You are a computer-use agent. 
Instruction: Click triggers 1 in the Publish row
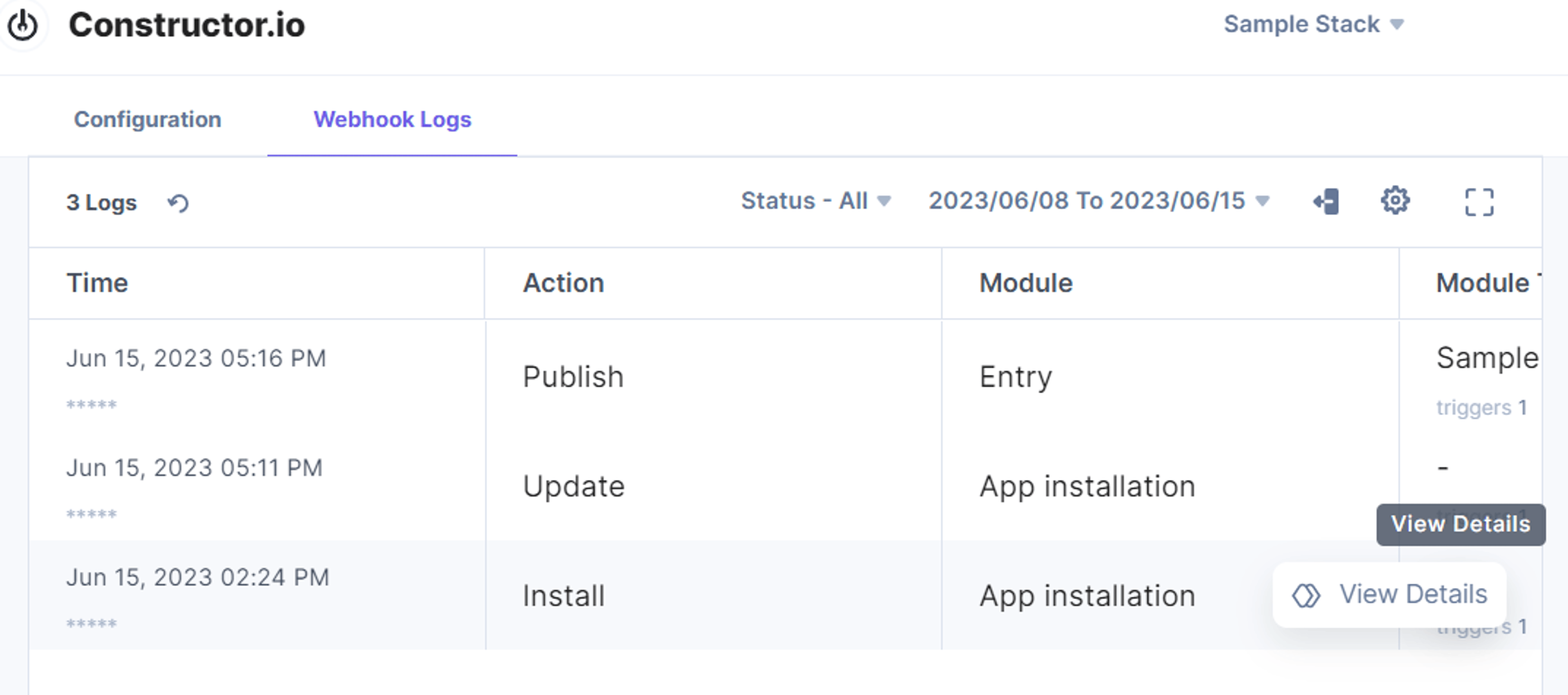(x=1481, y=407)
